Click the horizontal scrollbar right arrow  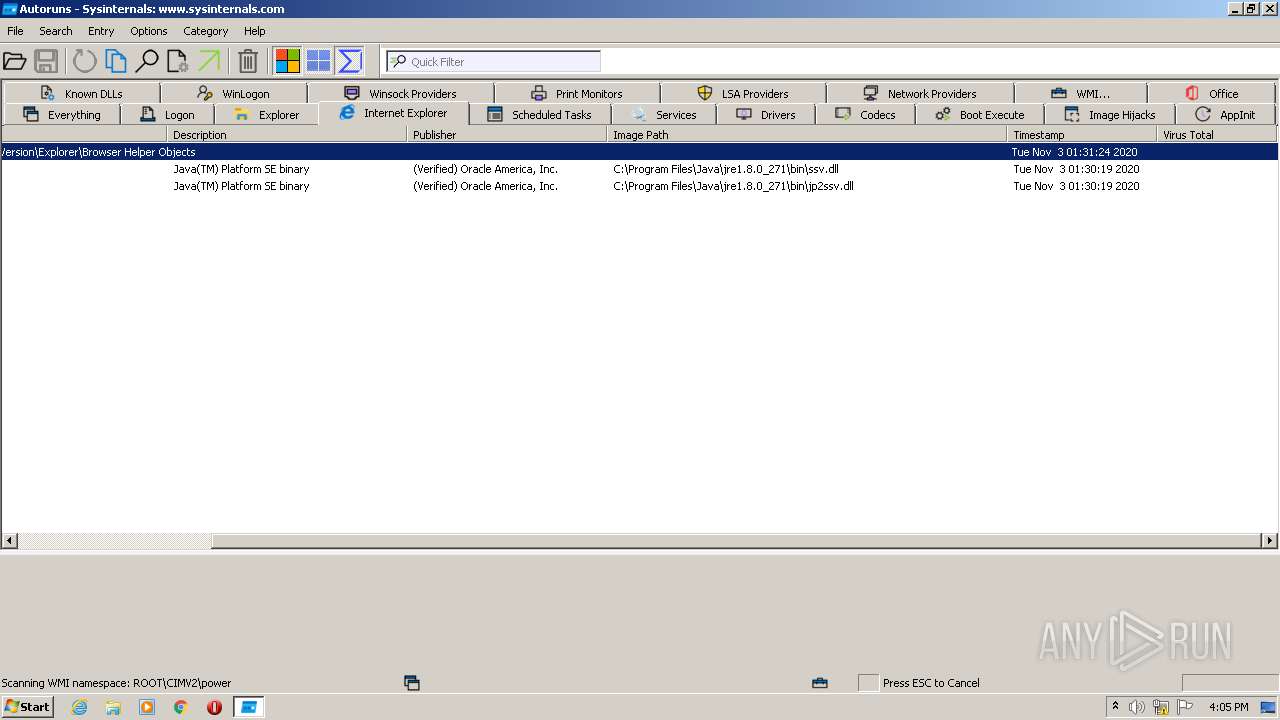click(x=1270, y=541)
